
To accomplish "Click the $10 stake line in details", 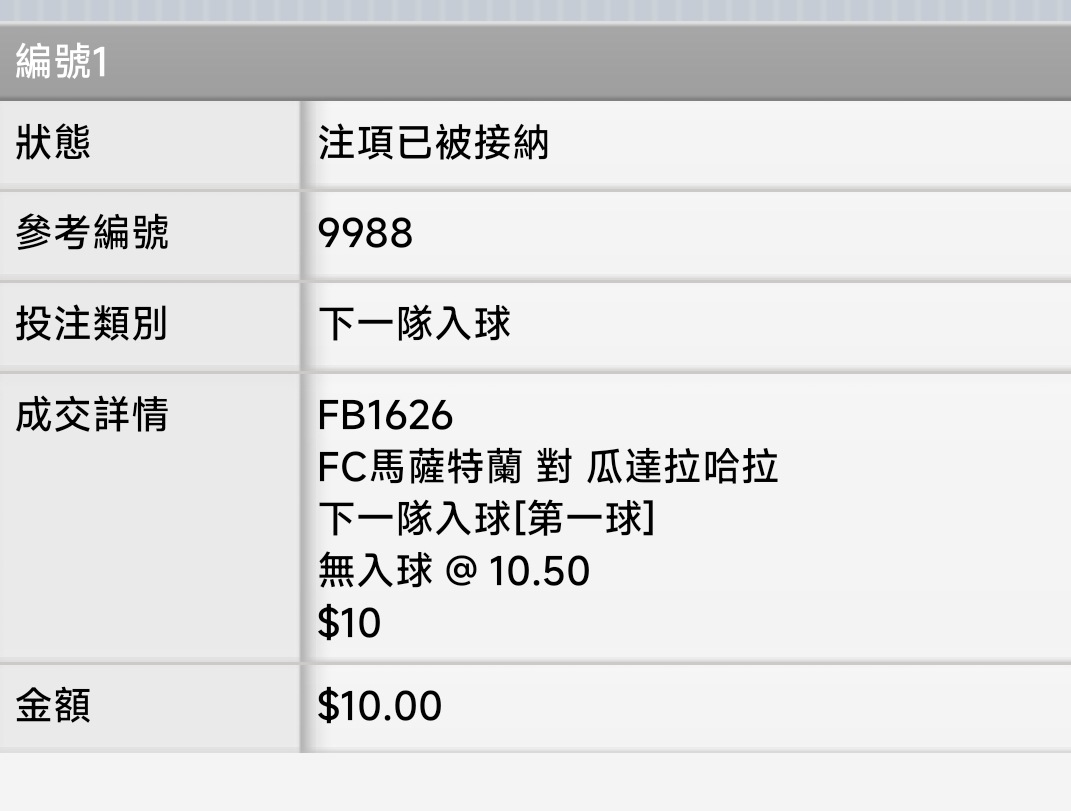I will coord(349,622).
